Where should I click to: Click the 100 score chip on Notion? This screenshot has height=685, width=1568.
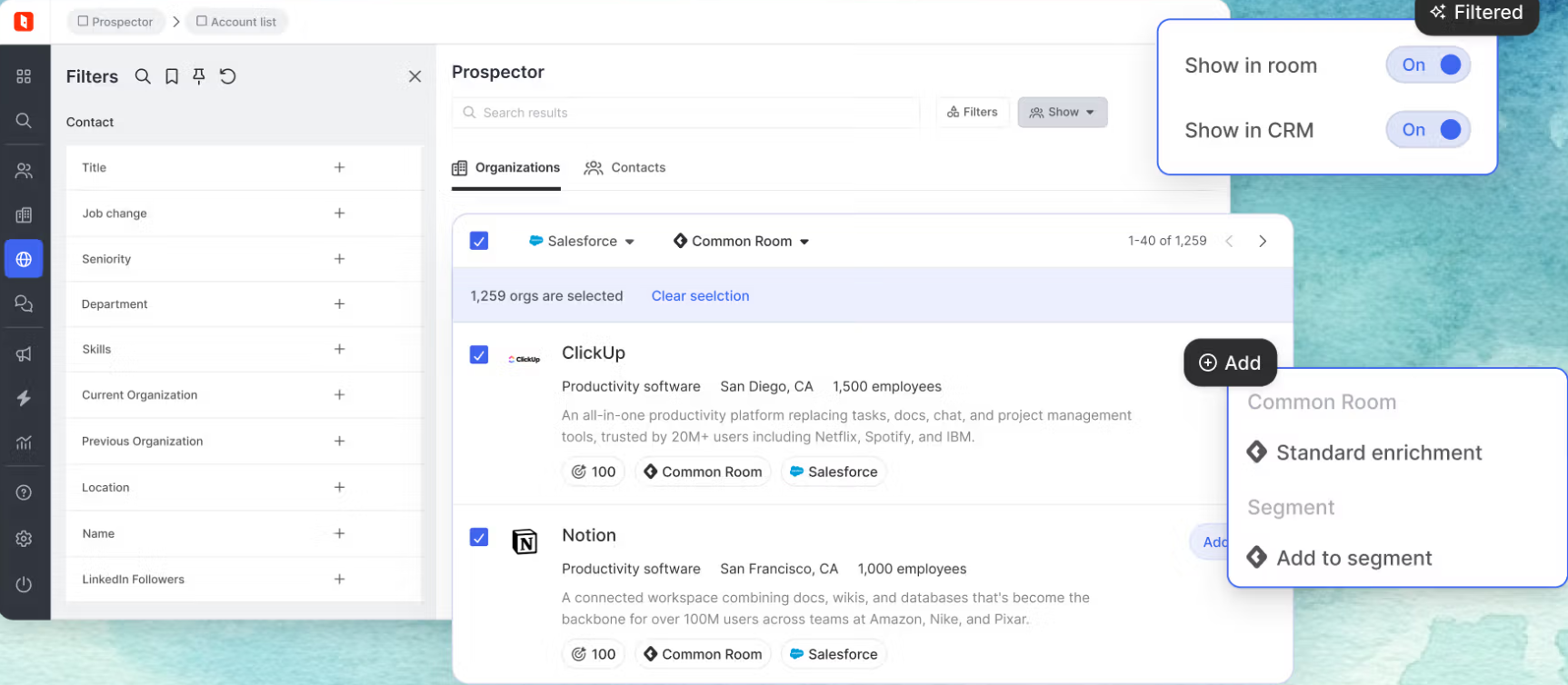pos(594,654)
